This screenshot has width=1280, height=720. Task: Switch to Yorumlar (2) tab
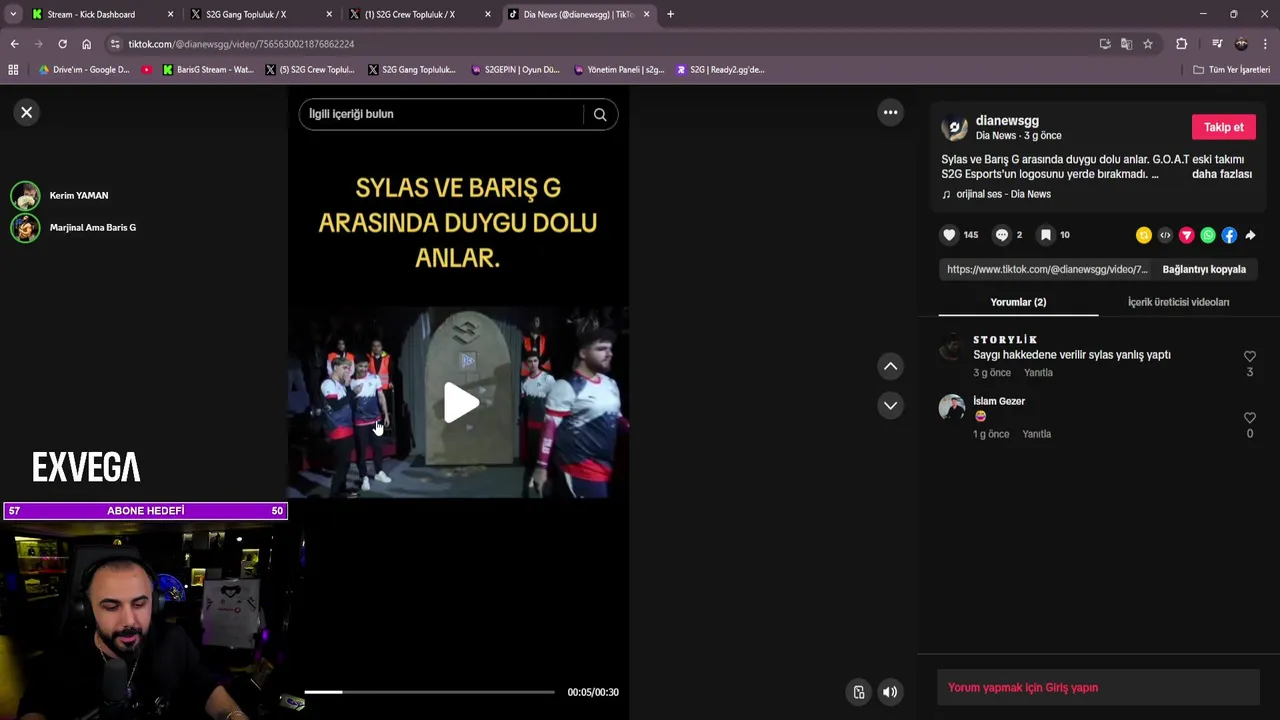coord(1018,302)
